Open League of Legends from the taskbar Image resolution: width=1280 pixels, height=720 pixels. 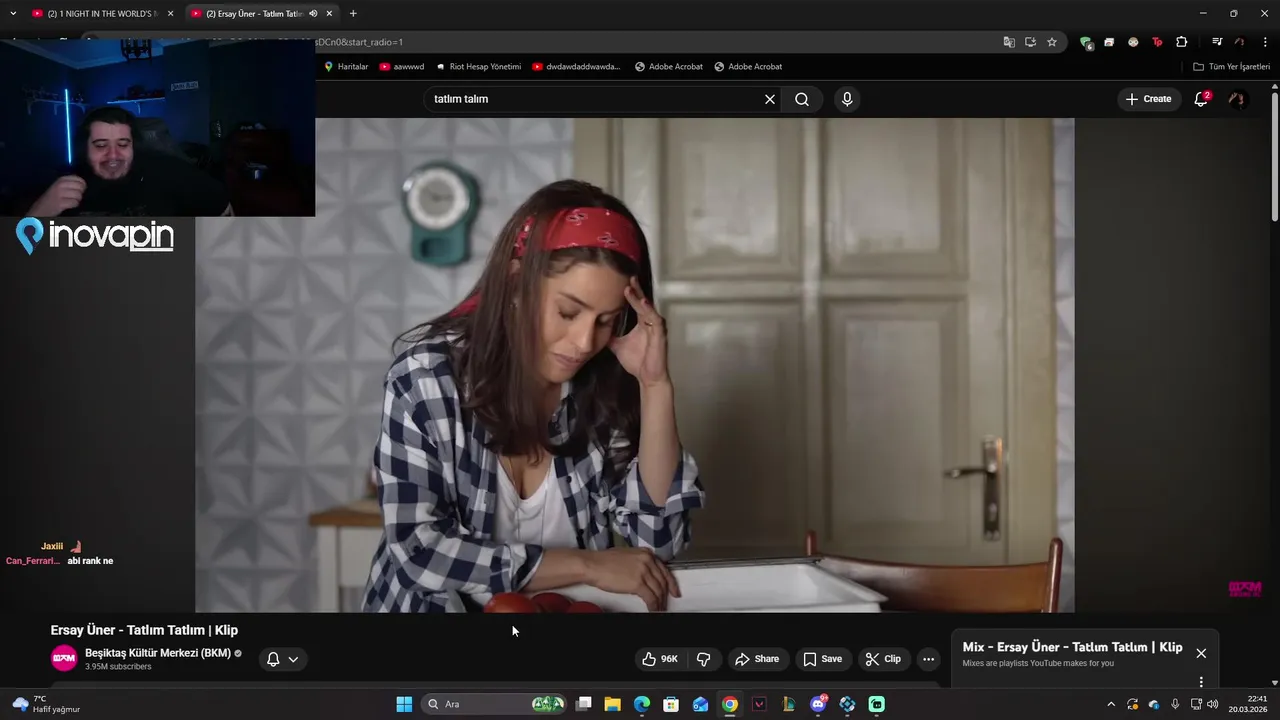coord(789,704)
